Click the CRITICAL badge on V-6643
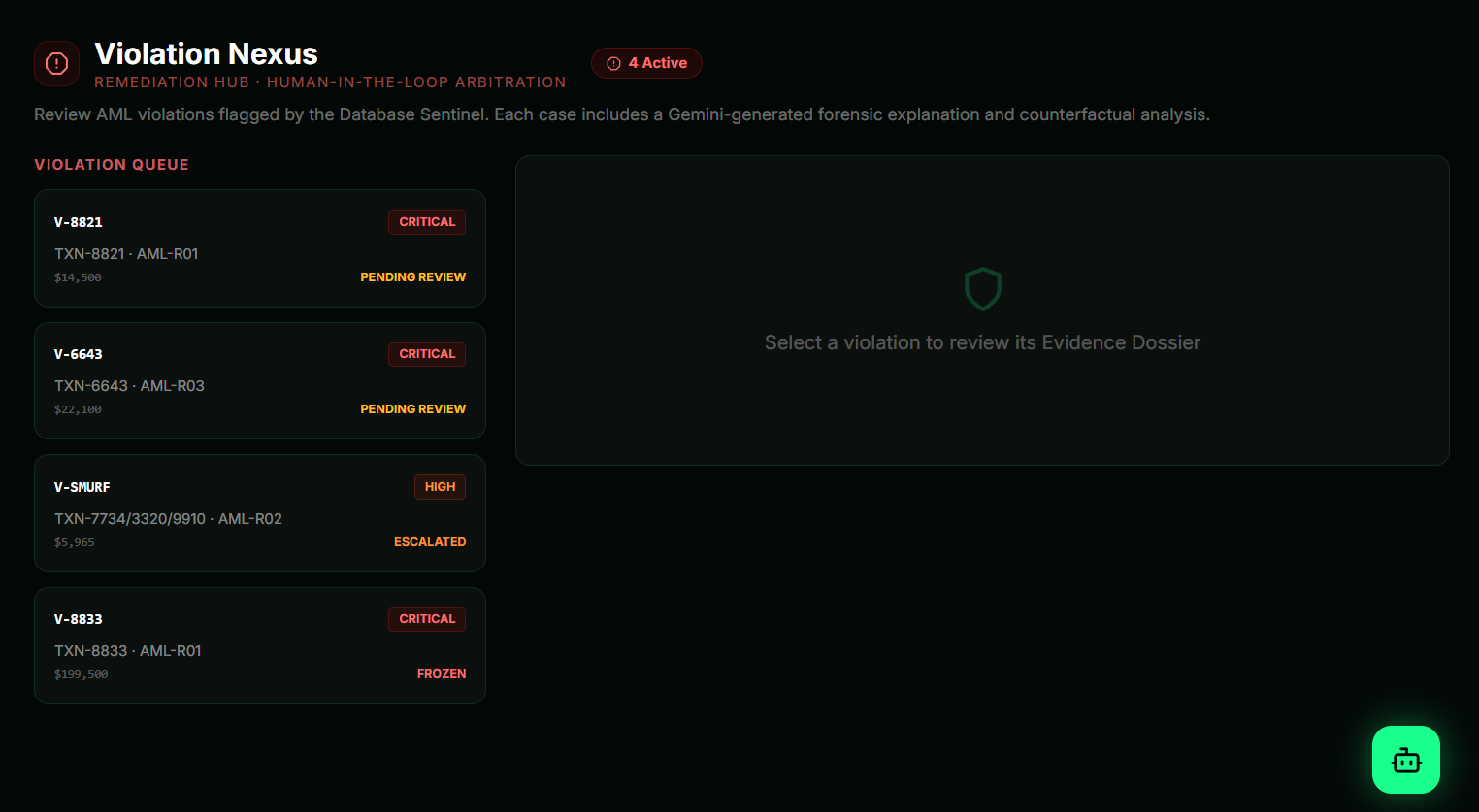 pos(427,354)
